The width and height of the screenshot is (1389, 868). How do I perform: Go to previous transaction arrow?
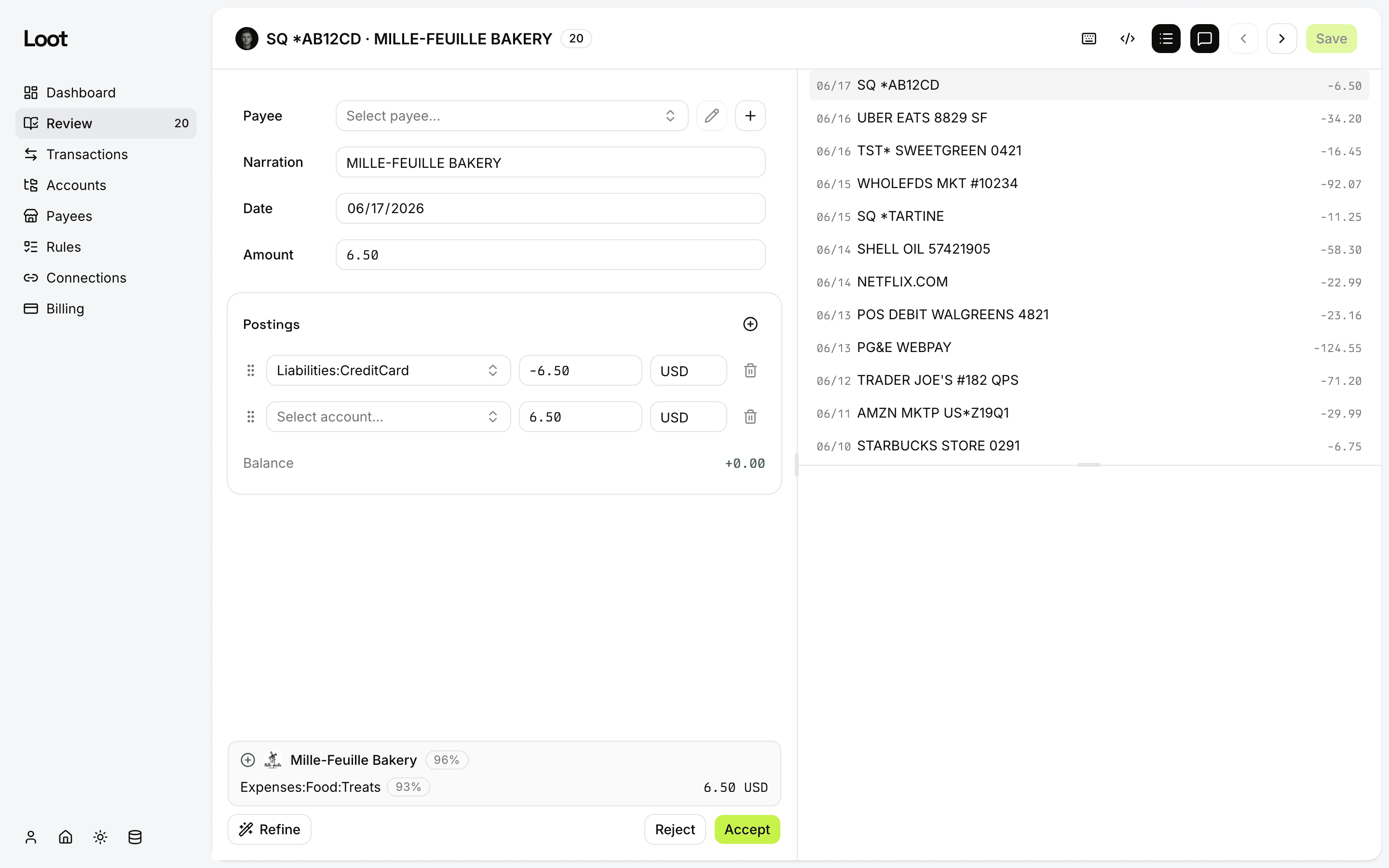1243,39
